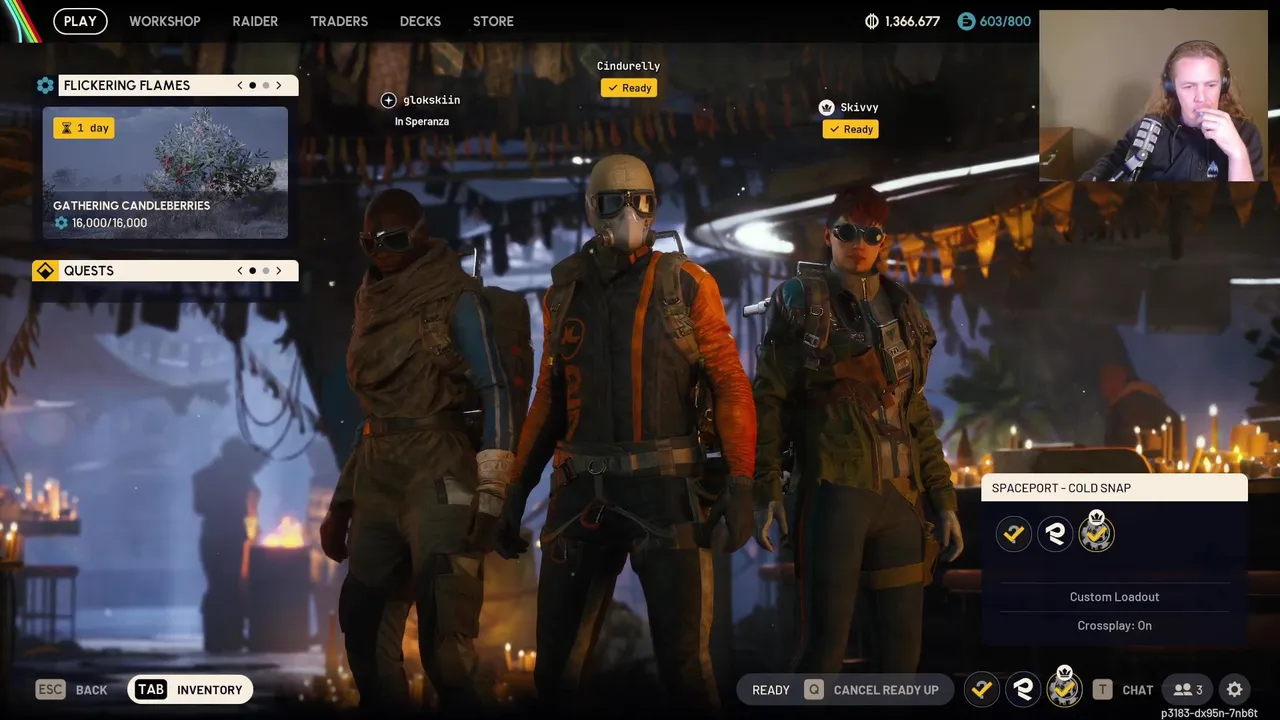Click the party leader crown beside Skivvy
Image resolution: width=1280 pixels, height=720 pixels.
[827, 108]
